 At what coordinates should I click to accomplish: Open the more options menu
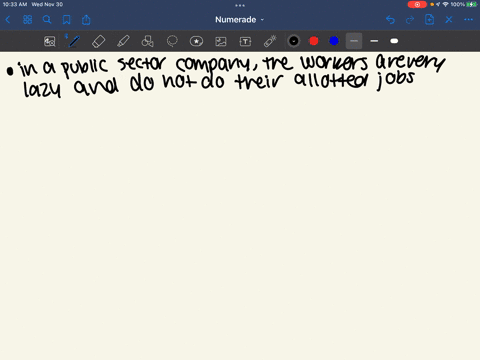(x=468, y=20)
